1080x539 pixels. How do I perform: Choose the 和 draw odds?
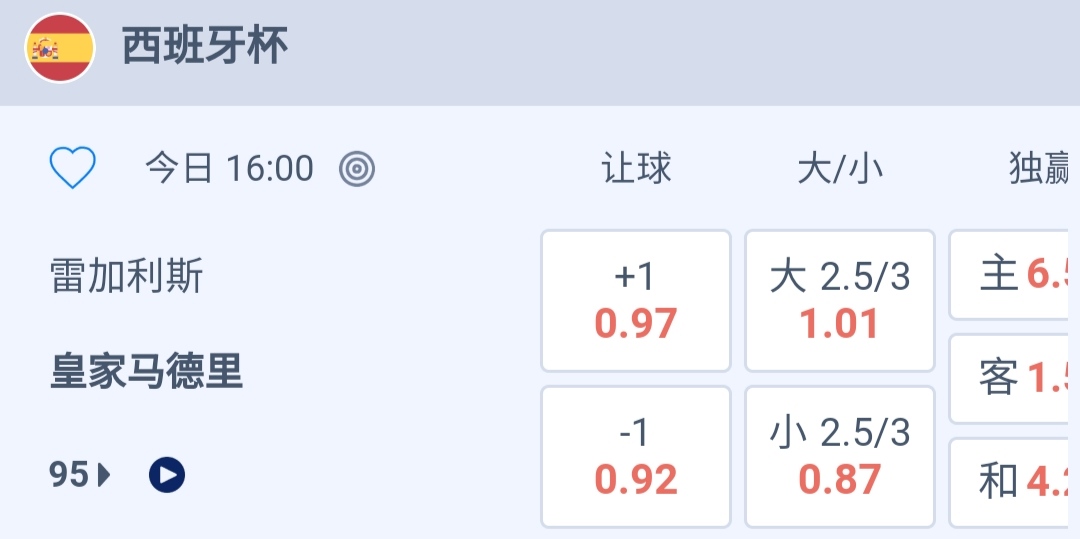pos(1014,483)
